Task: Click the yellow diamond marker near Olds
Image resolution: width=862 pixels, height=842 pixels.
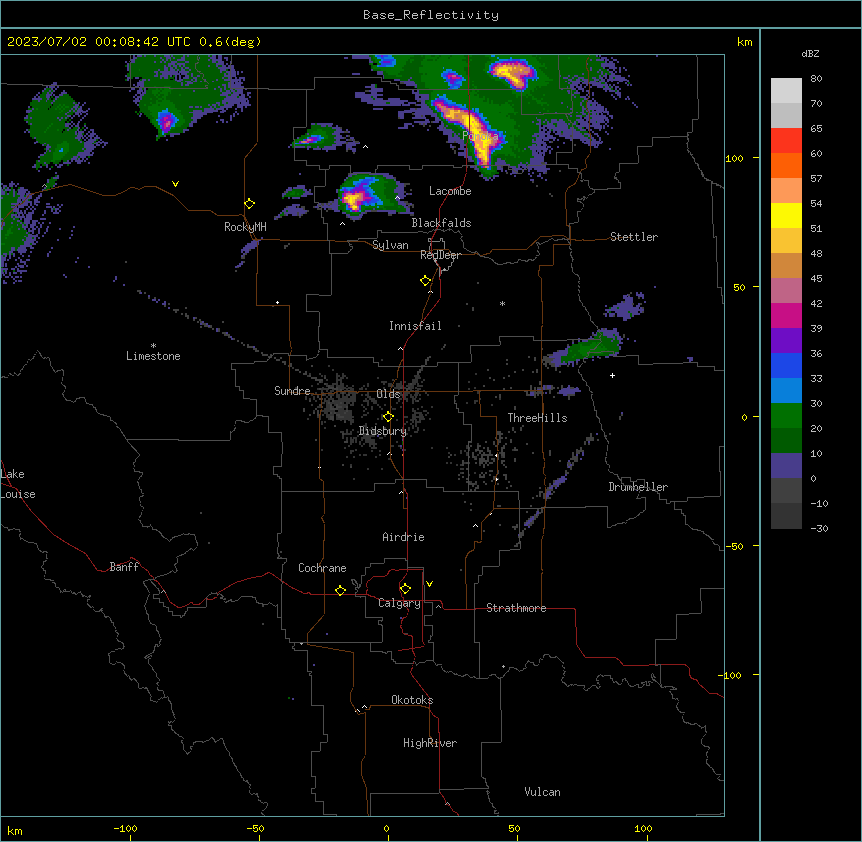Action: click(x=388, y=417)
